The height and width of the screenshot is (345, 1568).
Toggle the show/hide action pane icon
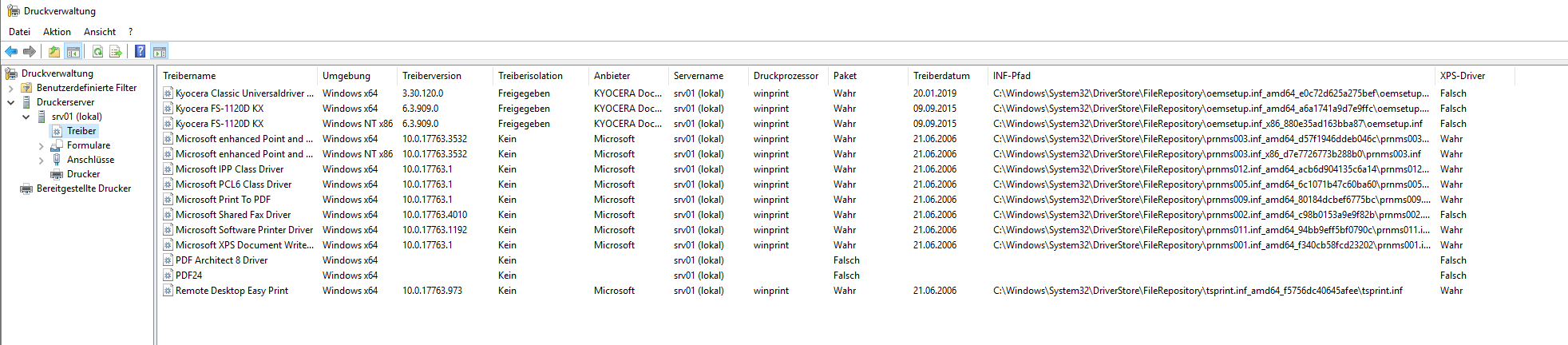tap(159, 52)
